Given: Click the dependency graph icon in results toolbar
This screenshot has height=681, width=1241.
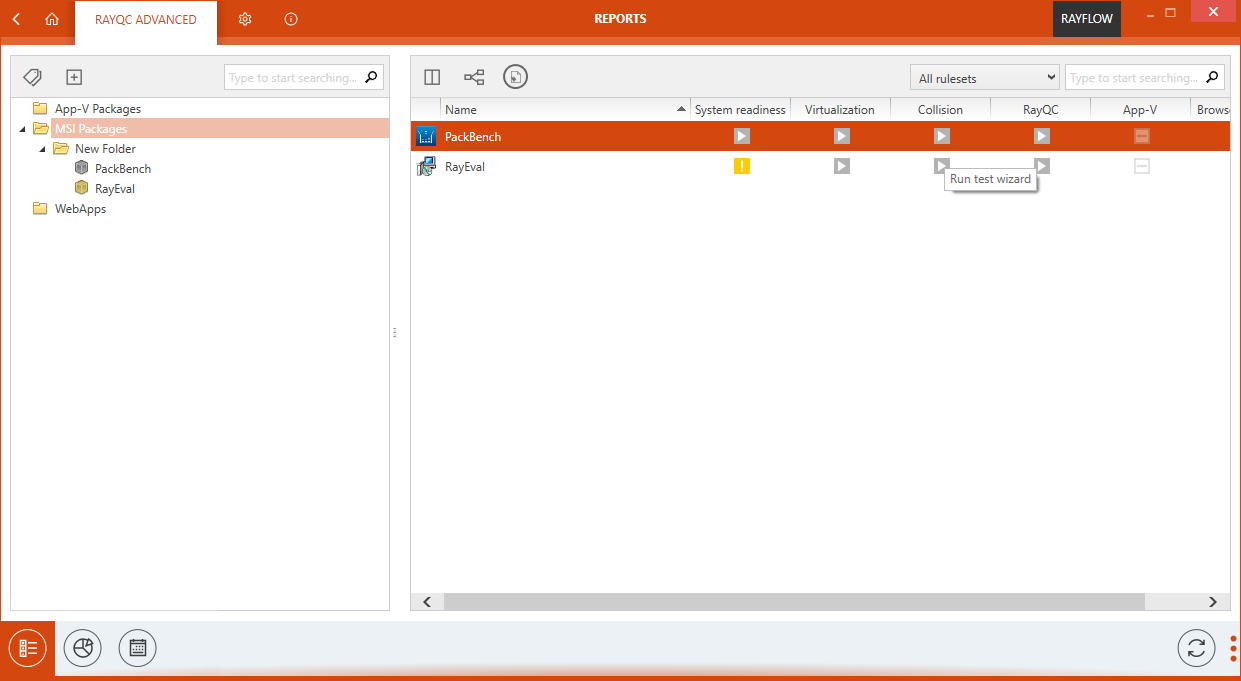Looking at the screenshot, I should [x=473, y=76].
